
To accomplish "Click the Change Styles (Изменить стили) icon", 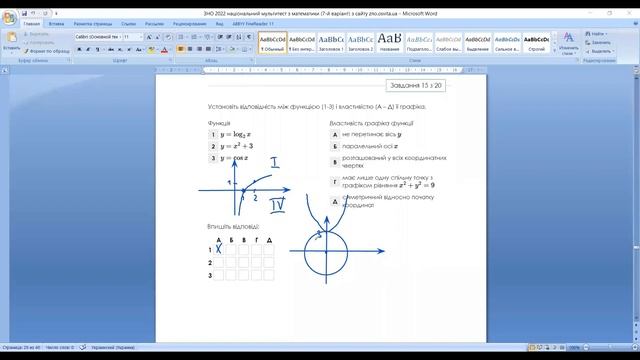I will click(x=569, y=43).
